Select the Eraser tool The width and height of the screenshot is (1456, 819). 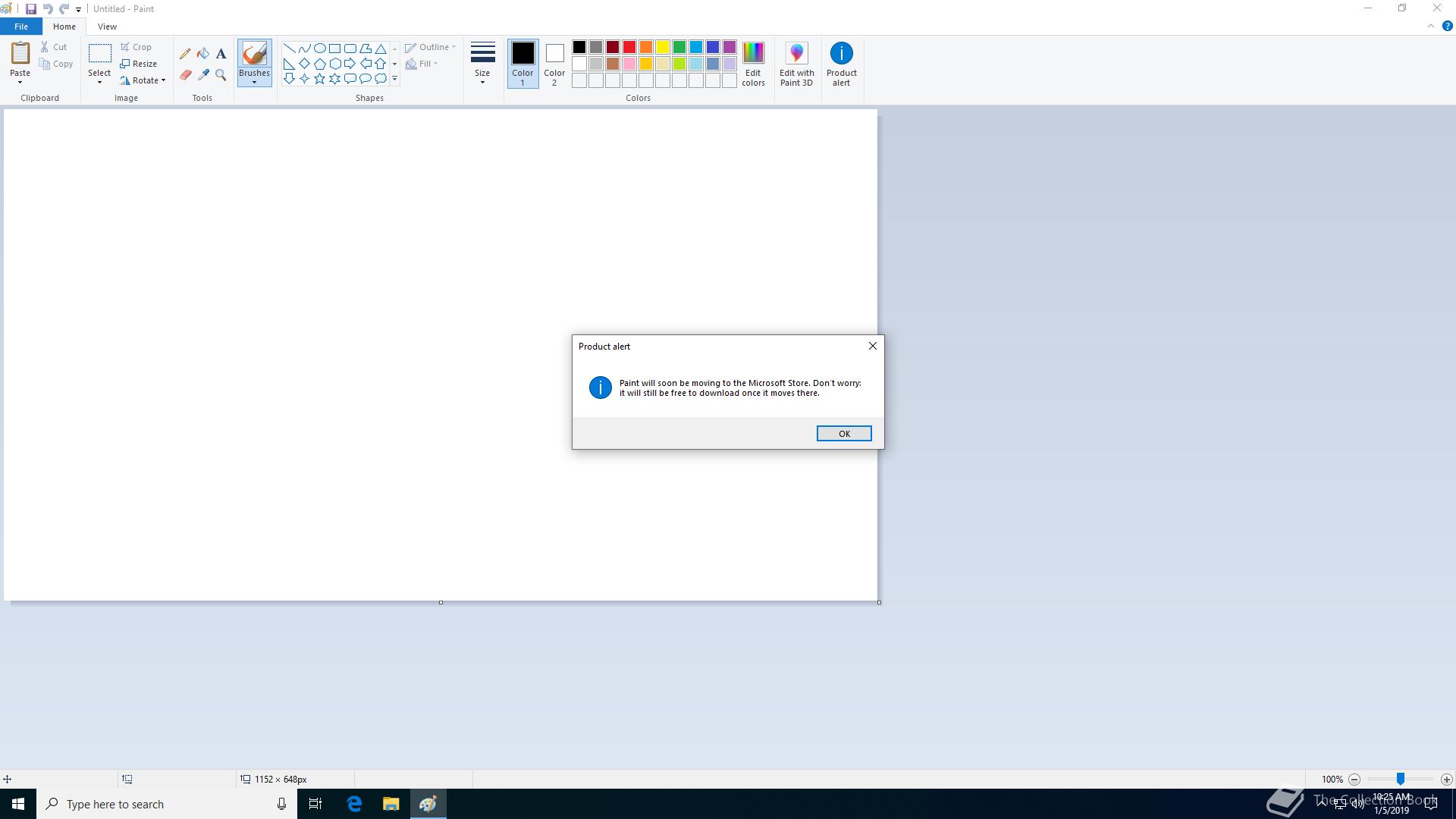pyautogui.click(x=185, y=75)
